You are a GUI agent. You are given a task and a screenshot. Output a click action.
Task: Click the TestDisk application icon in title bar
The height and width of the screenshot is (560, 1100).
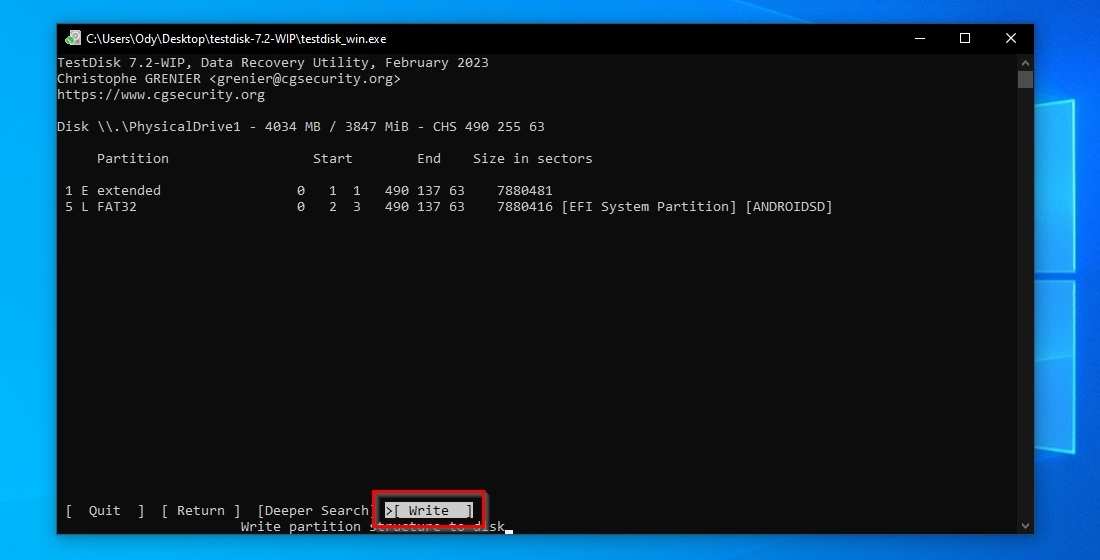click(72, 39)
